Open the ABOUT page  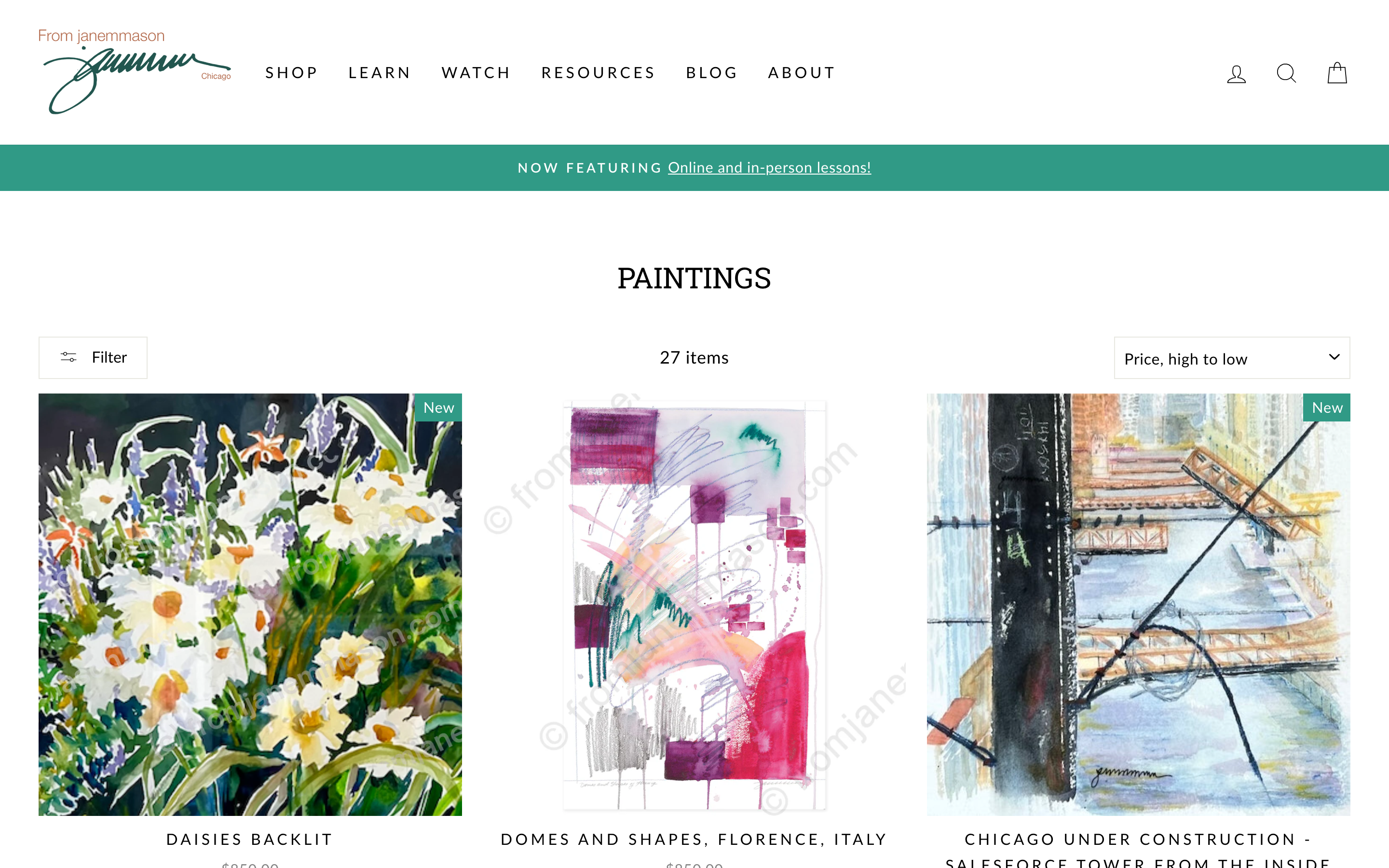click(802, 73)
